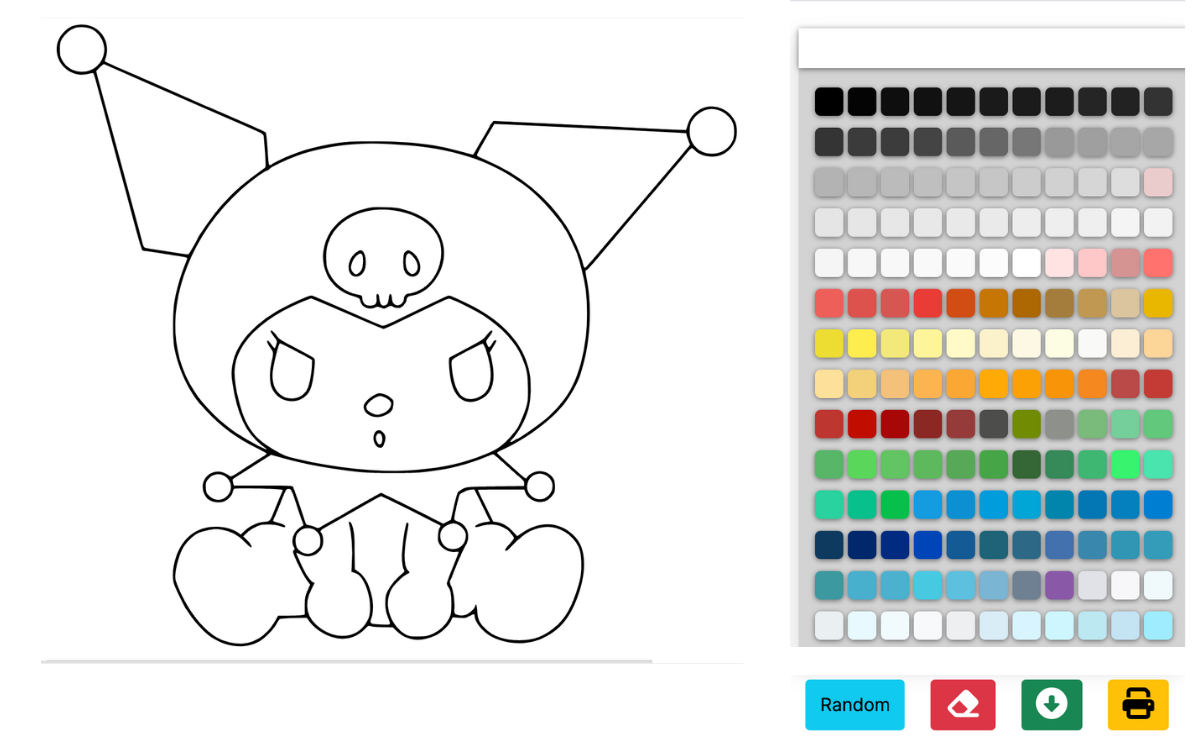
Task: Choose the coral pink swatch after dusty rose
Action: pos(1158,263)
